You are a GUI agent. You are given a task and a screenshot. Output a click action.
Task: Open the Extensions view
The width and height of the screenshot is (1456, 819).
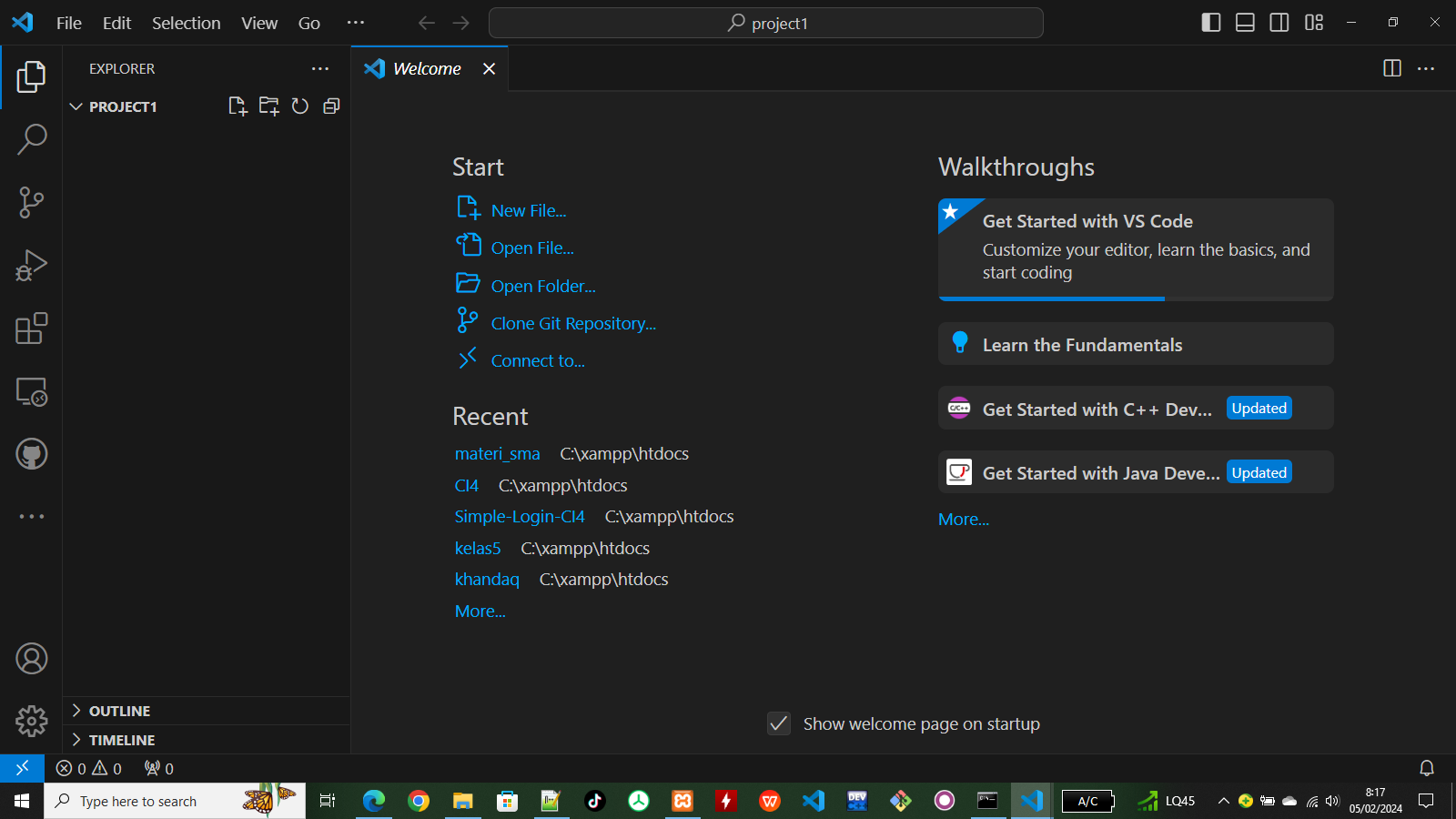click(x=31, y=328)
